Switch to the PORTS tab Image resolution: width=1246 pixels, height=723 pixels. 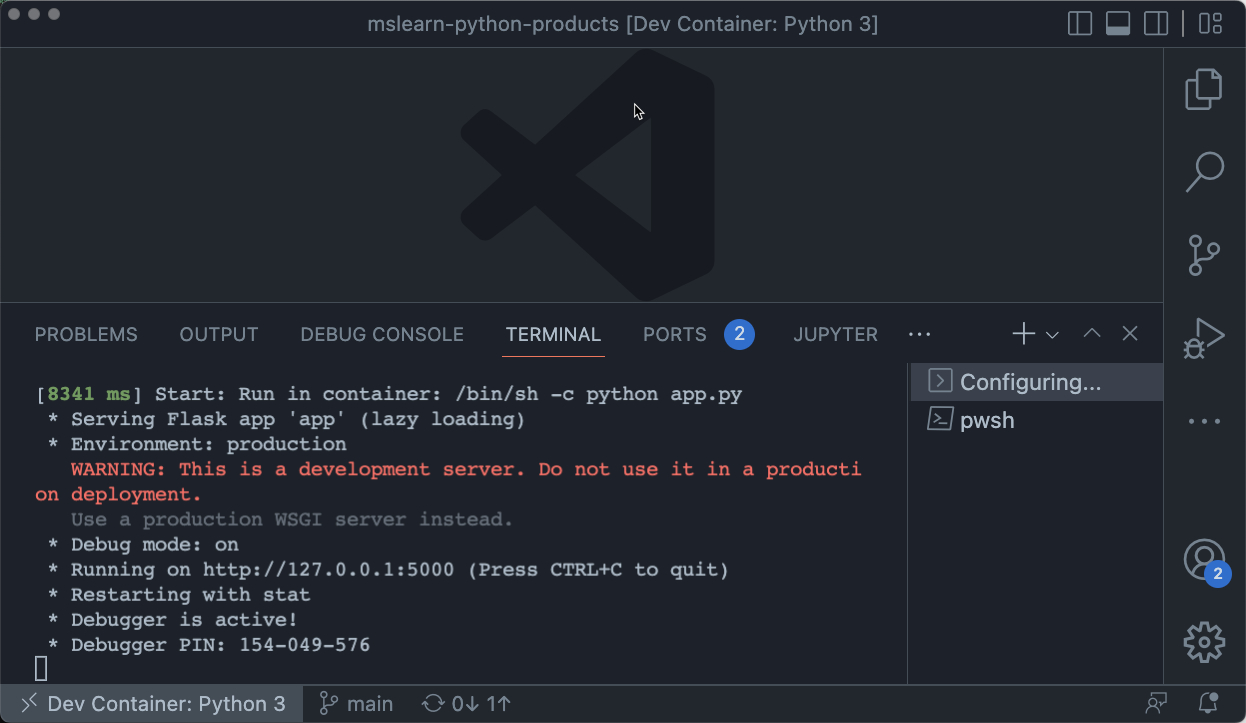click(674, 334)
